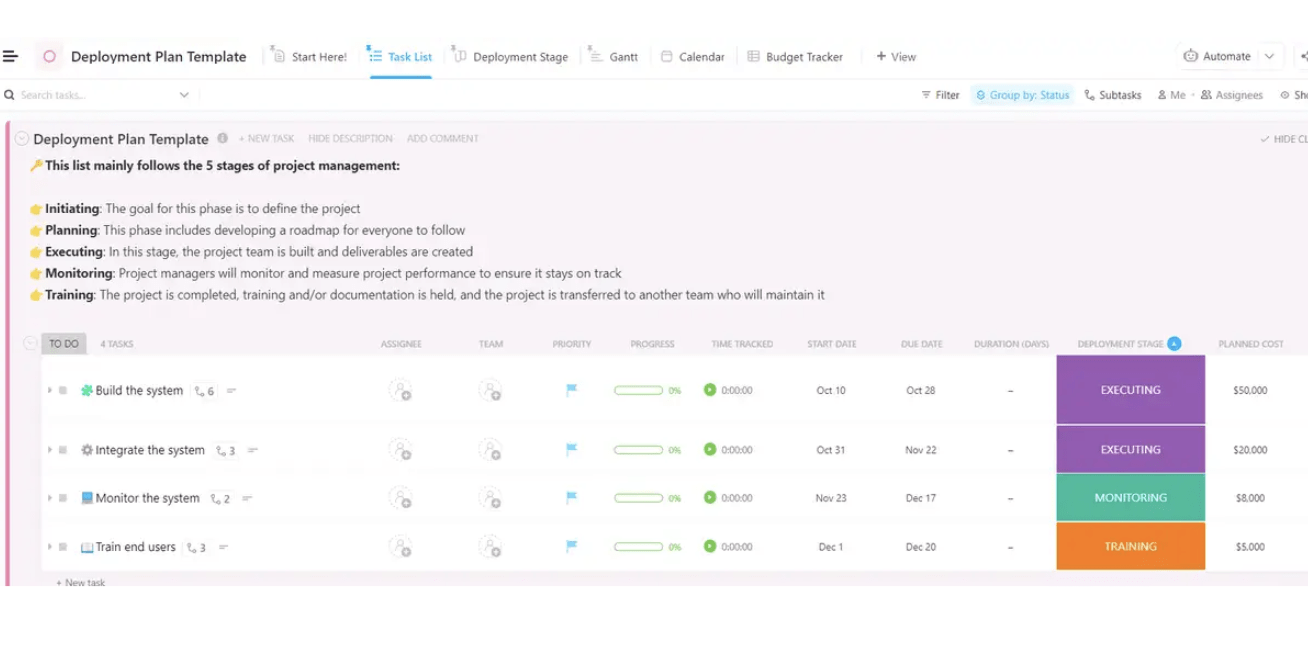1308x652 pixels.
Task: Collapse the Deployment Plan Template list
Action: point(22,139)
